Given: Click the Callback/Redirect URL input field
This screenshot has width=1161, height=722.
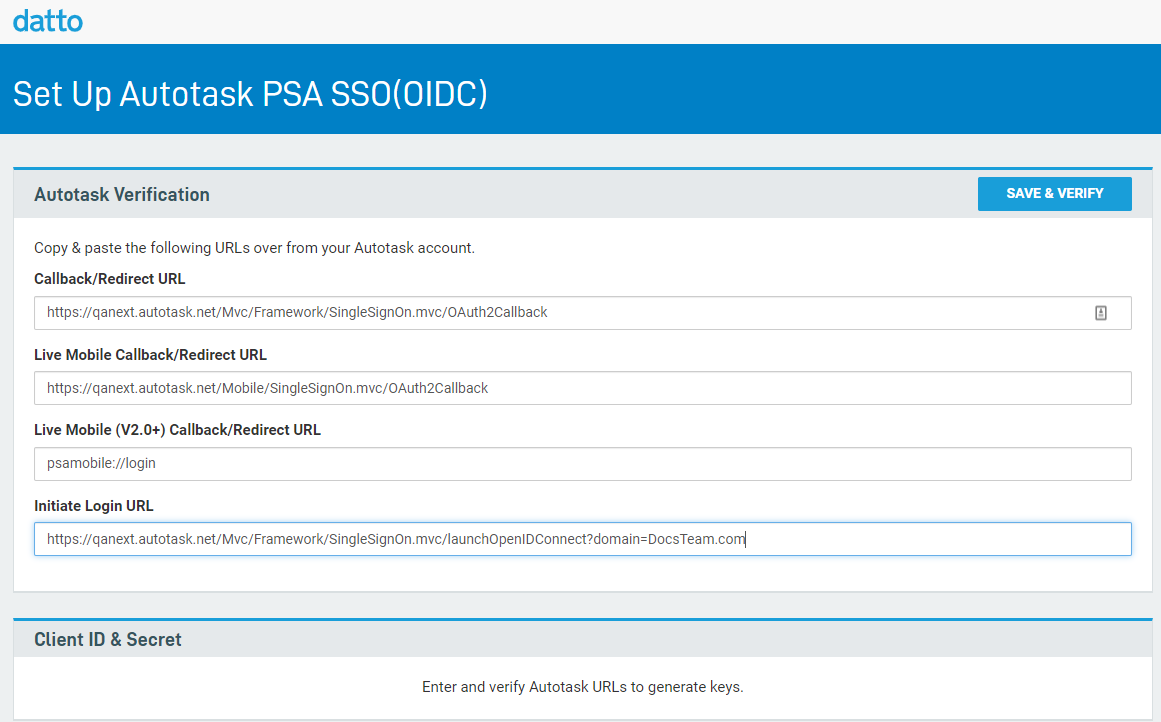Looking at the screenshot, I should click(x=582, y=312).
